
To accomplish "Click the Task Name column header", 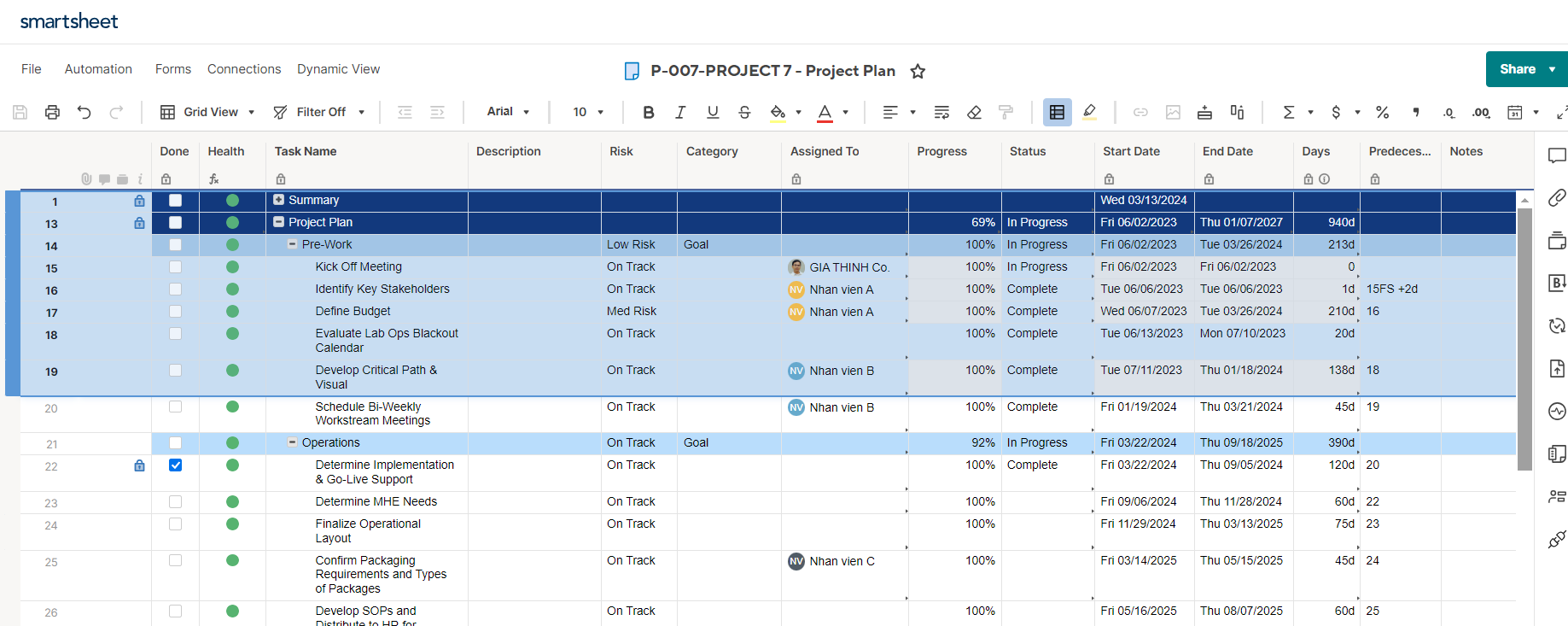I will (306, 151).
